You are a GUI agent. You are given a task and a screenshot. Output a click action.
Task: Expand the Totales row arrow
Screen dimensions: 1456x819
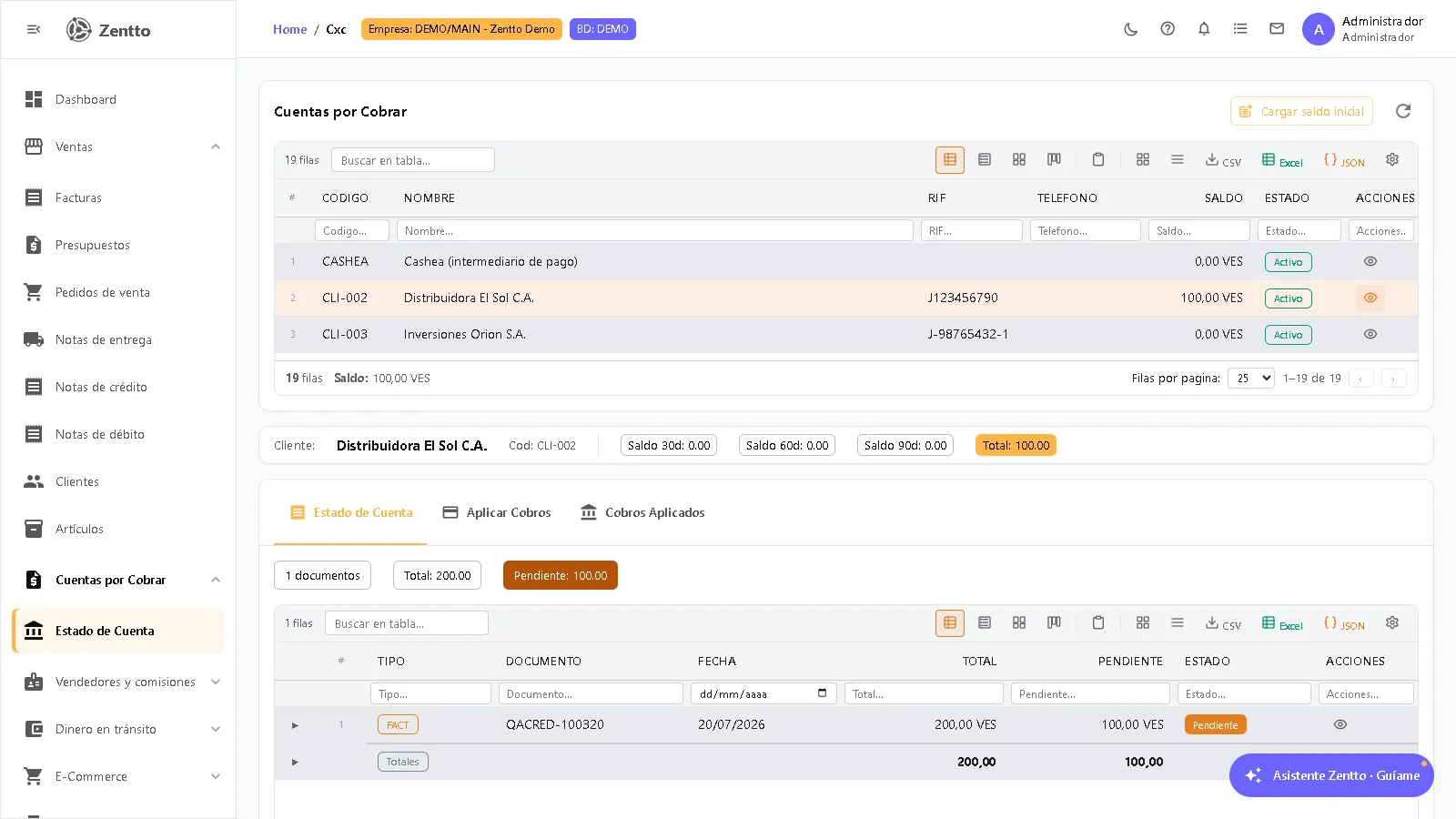pyautogui.click(x=295, y=762)
